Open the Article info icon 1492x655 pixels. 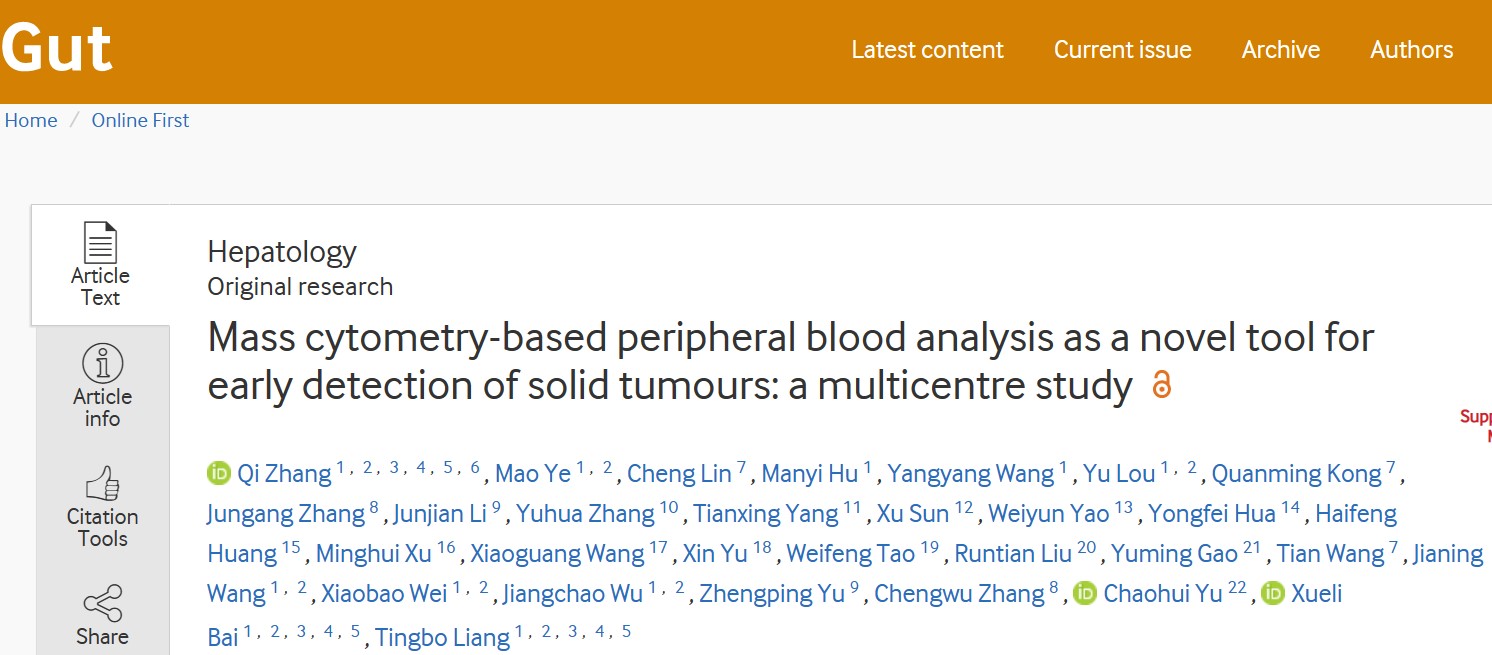point(102,364)
